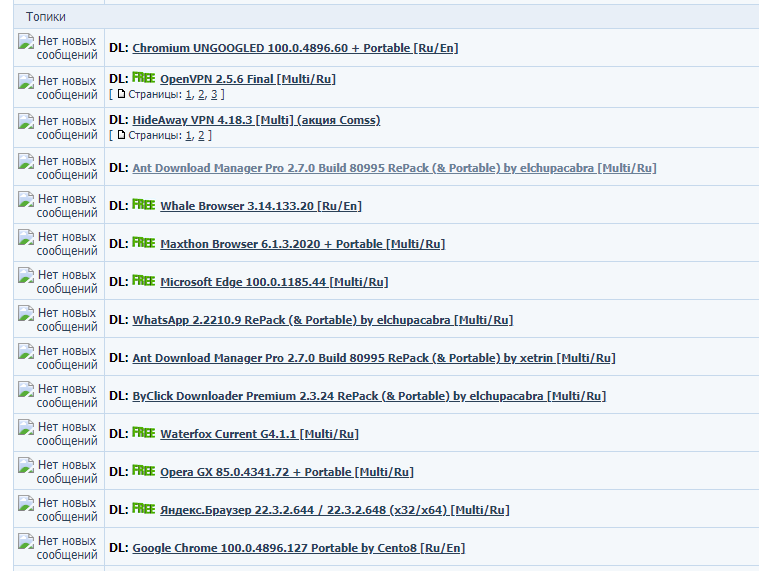Open page 2 of the OpenVPN topic
Viewport: 759px width, 571px height.
click(201, 94)
